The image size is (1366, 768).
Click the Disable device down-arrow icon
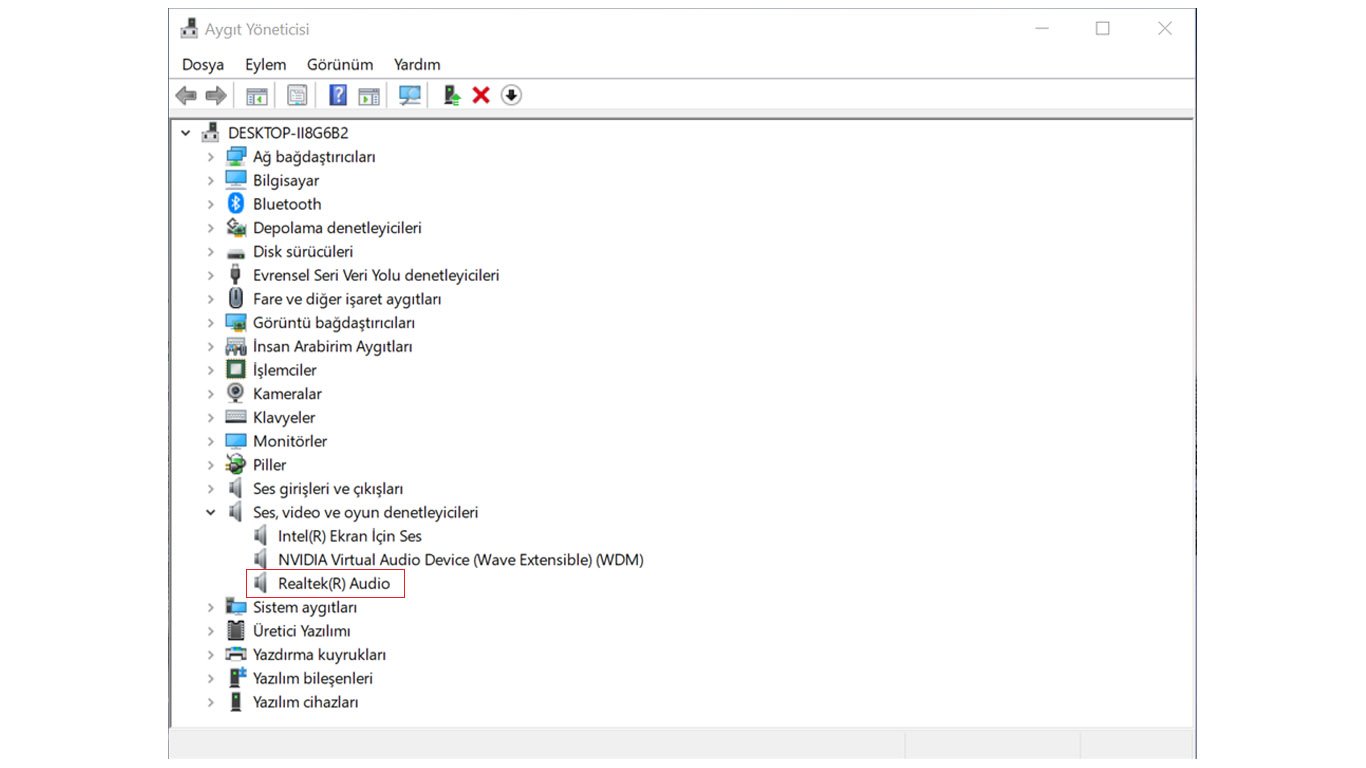tap(511, 95)
